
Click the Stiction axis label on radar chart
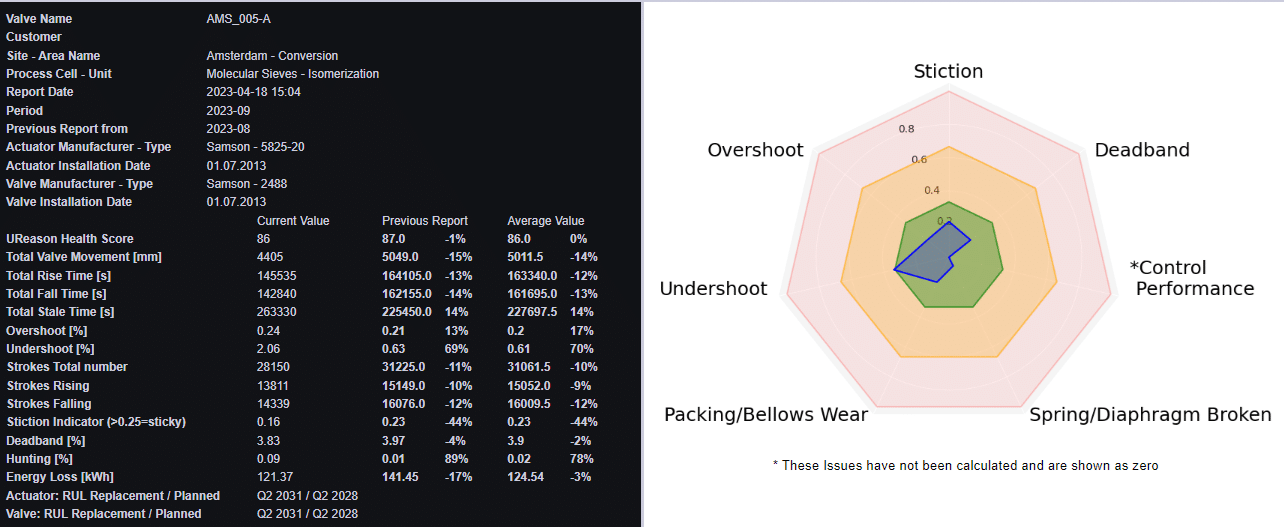pyautogui.click(x=948, y=71)
